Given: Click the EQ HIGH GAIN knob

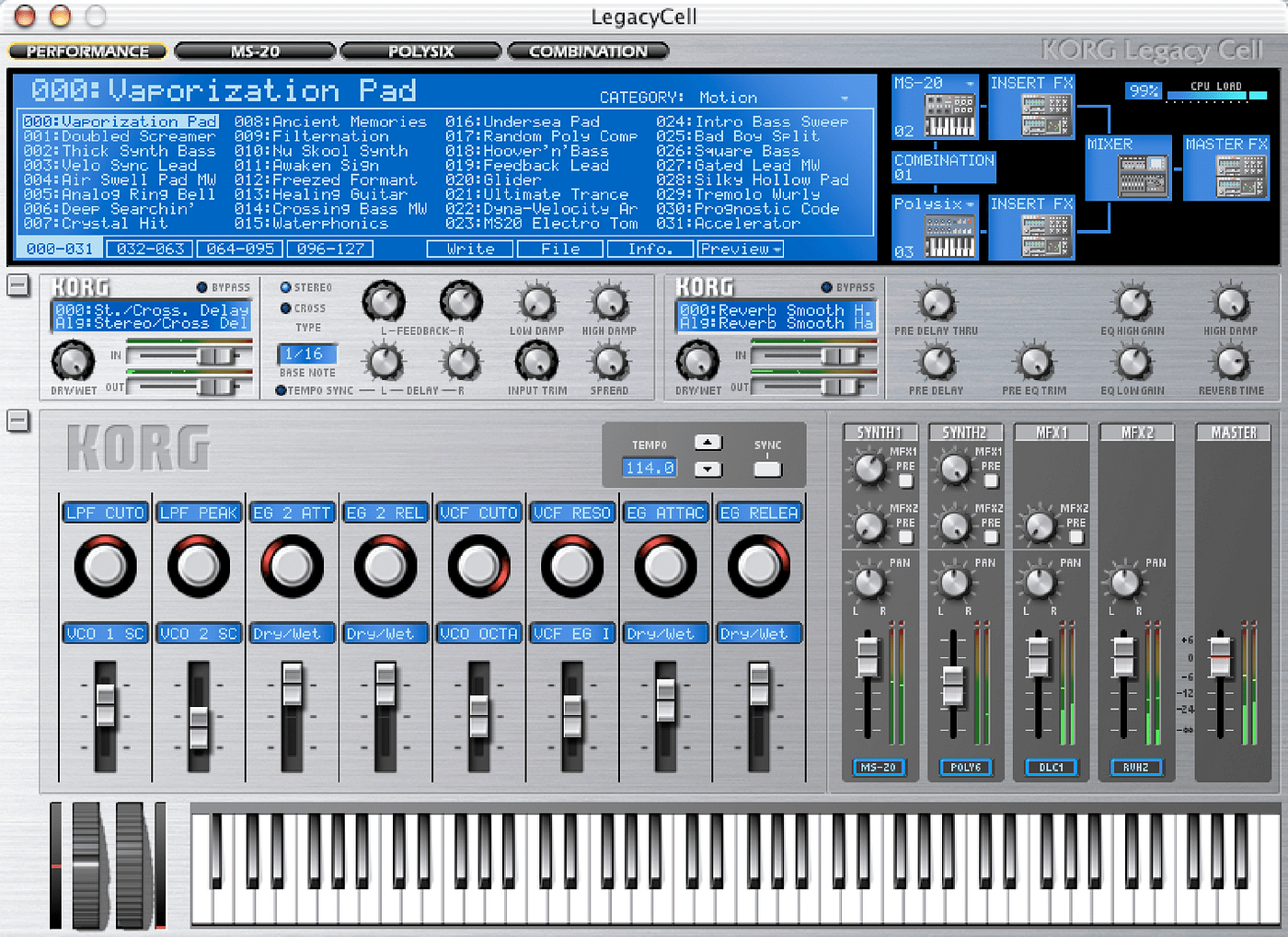Looking at the screenshot, I should [x=1133, y=302].
